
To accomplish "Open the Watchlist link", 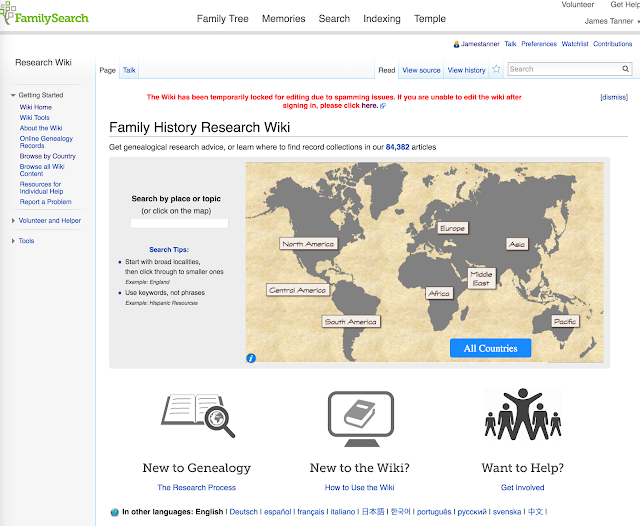I will pos(575,44).
